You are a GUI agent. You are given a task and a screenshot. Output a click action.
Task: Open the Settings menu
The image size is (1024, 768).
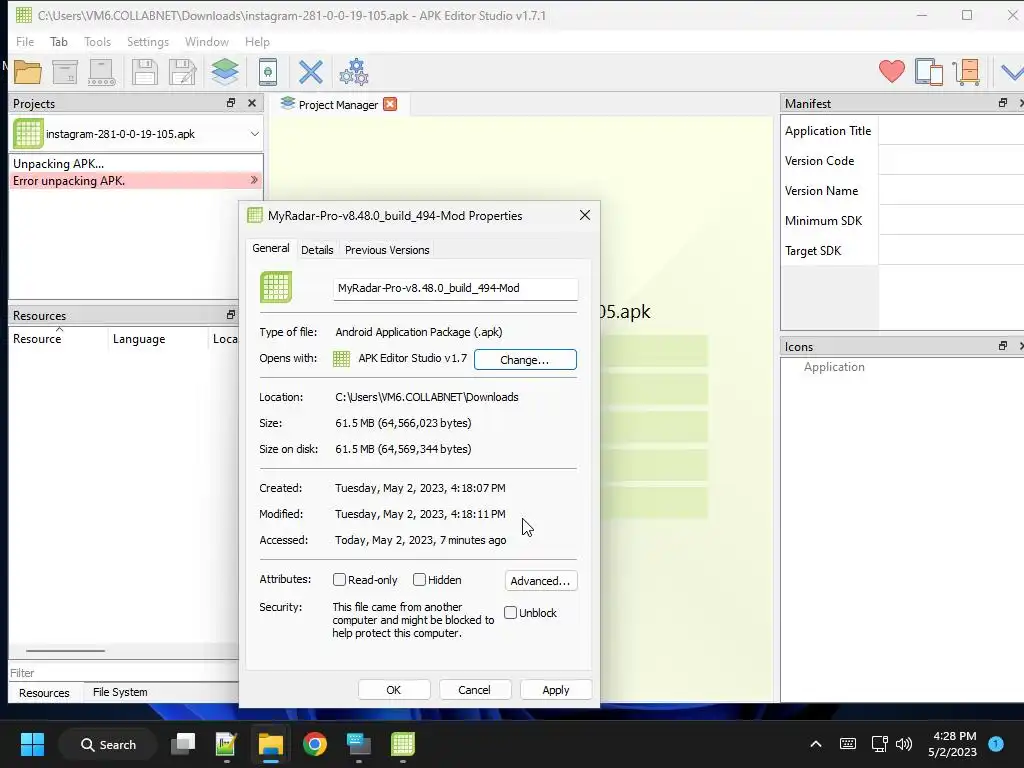(148, 42)
